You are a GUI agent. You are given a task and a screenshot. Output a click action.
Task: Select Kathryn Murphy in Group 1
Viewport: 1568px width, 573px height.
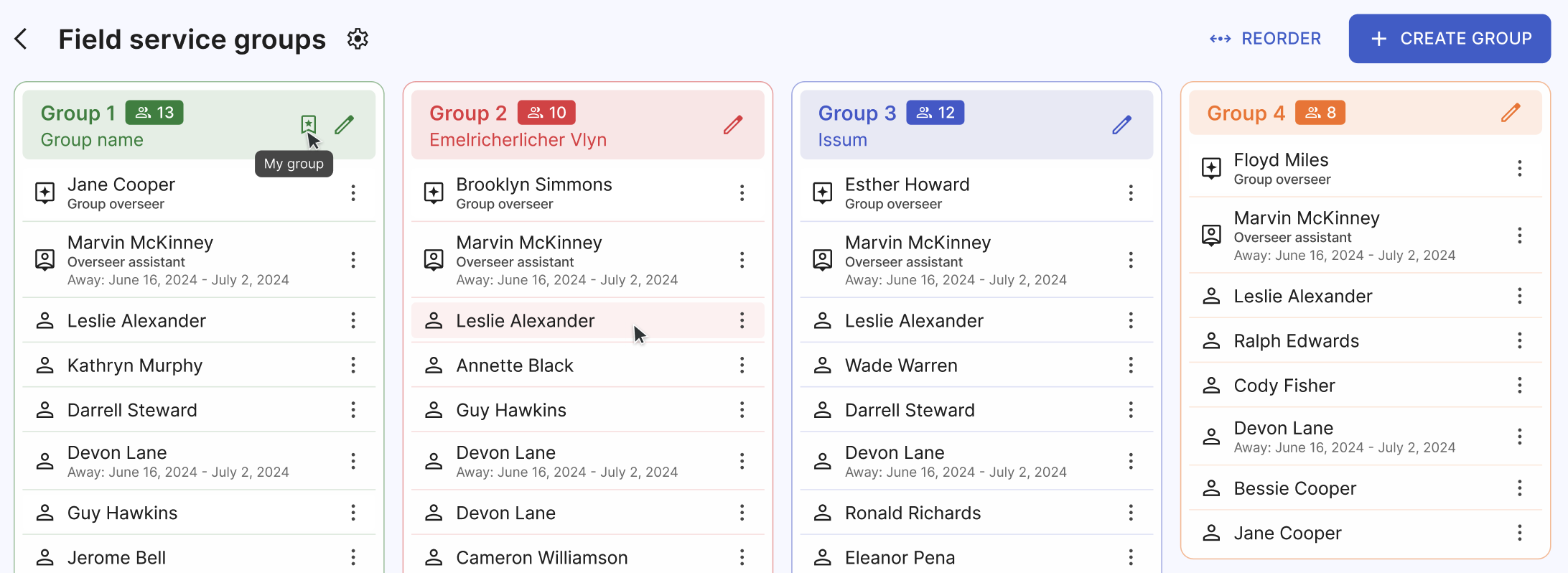click(135, 365)
